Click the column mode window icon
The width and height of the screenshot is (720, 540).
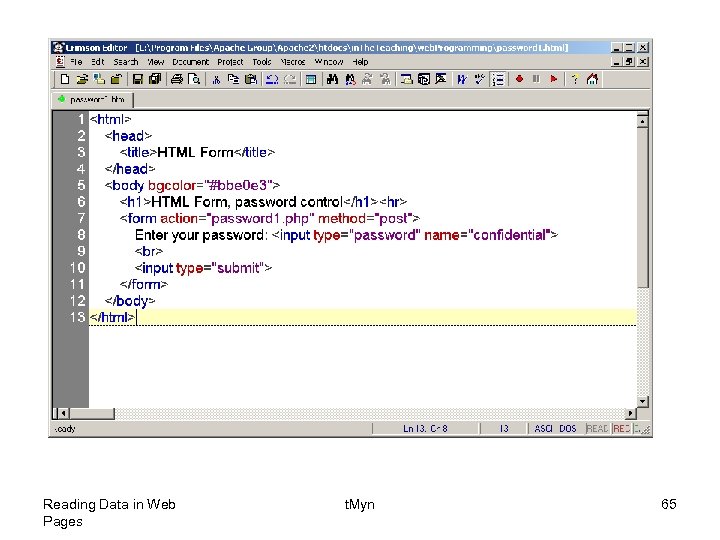point(311,79)
